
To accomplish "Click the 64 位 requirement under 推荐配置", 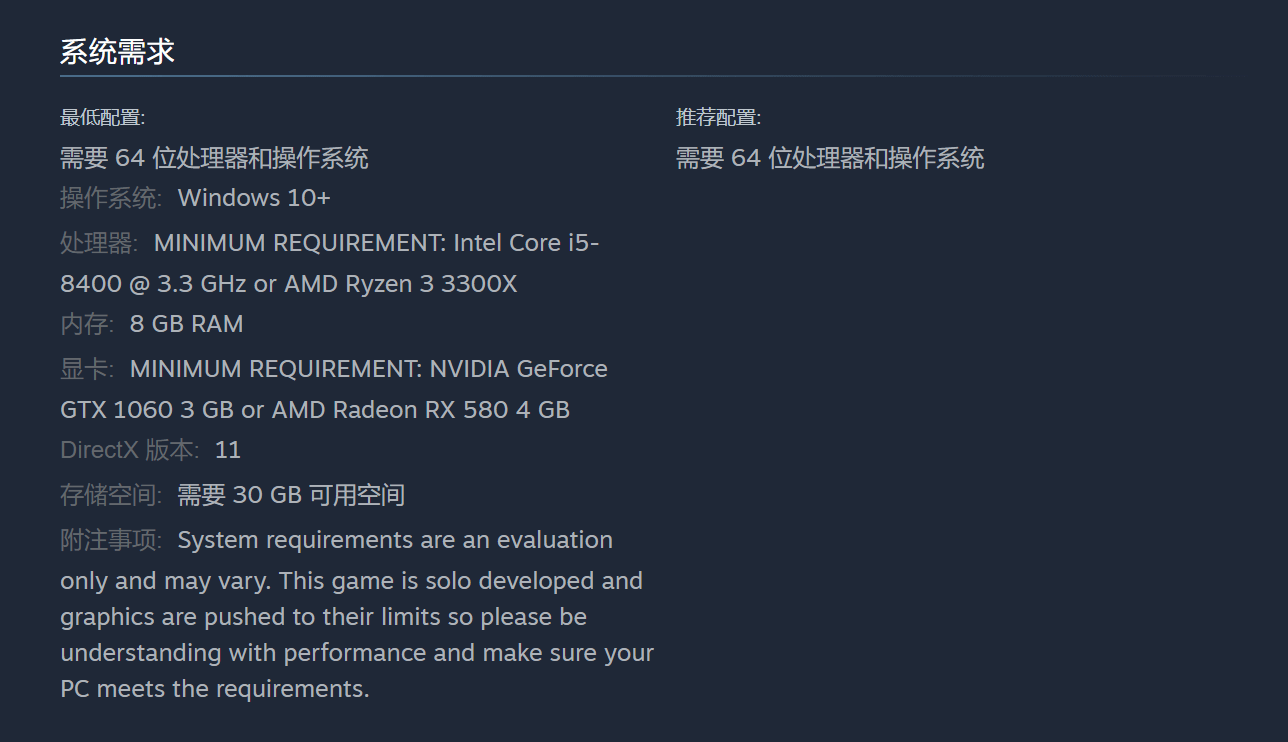I will [830, 158].
